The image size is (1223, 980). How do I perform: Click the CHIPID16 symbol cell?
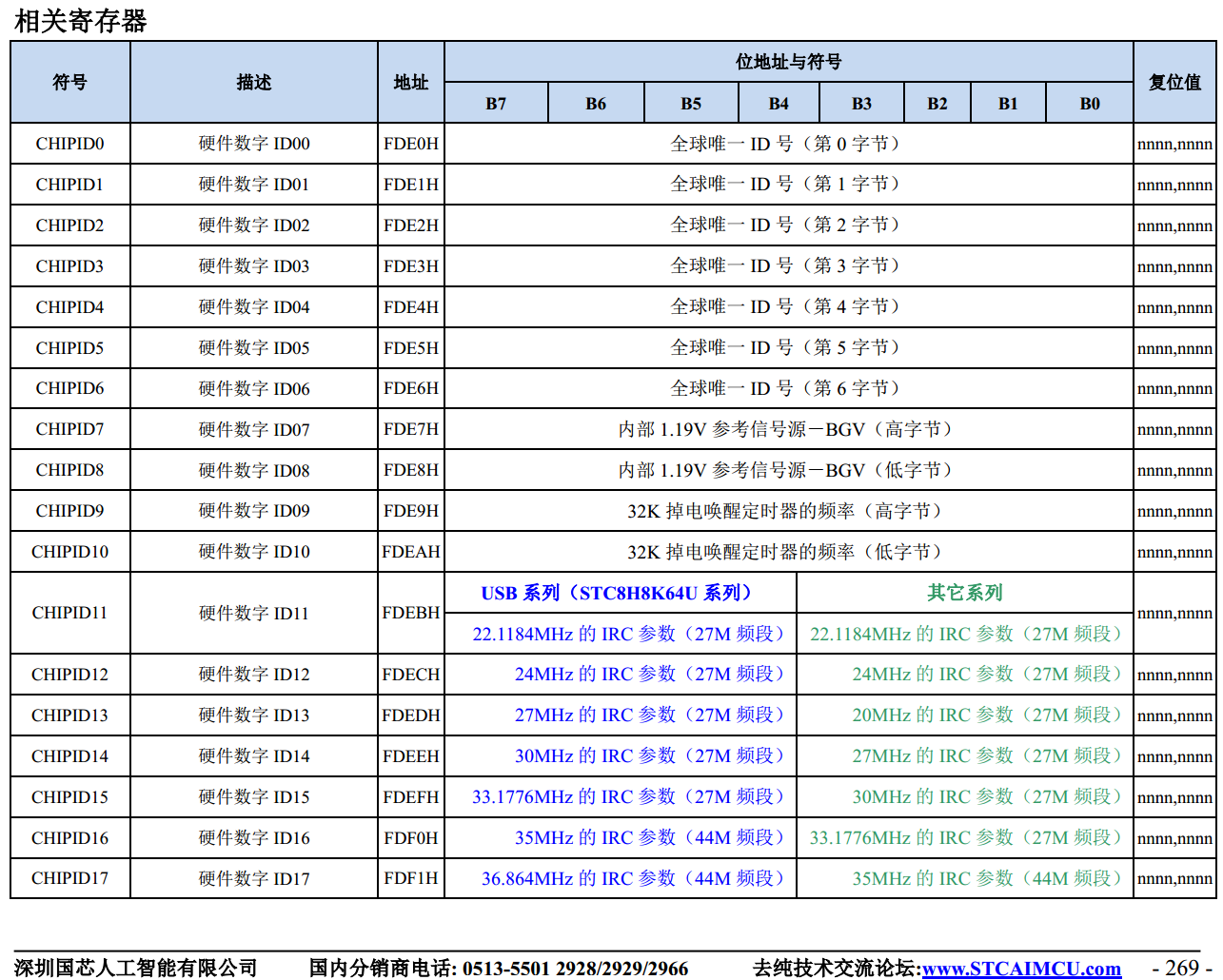(x=70, y=838)
